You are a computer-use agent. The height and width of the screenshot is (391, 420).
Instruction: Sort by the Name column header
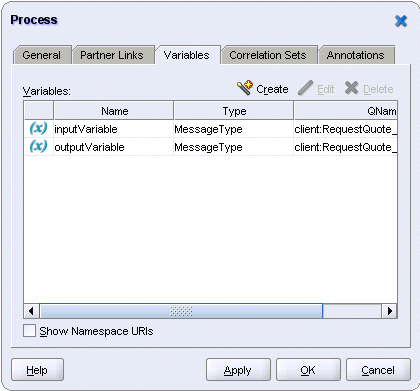114,111
